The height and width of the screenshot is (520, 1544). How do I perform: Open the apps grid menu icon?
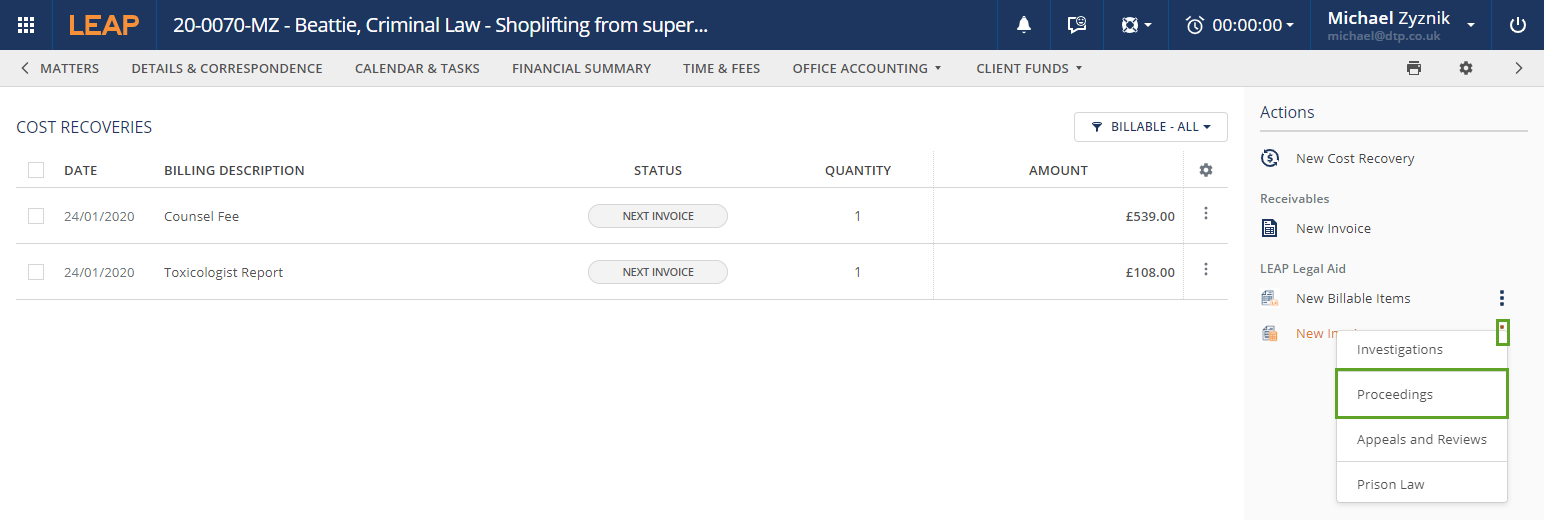coord(26,25)
